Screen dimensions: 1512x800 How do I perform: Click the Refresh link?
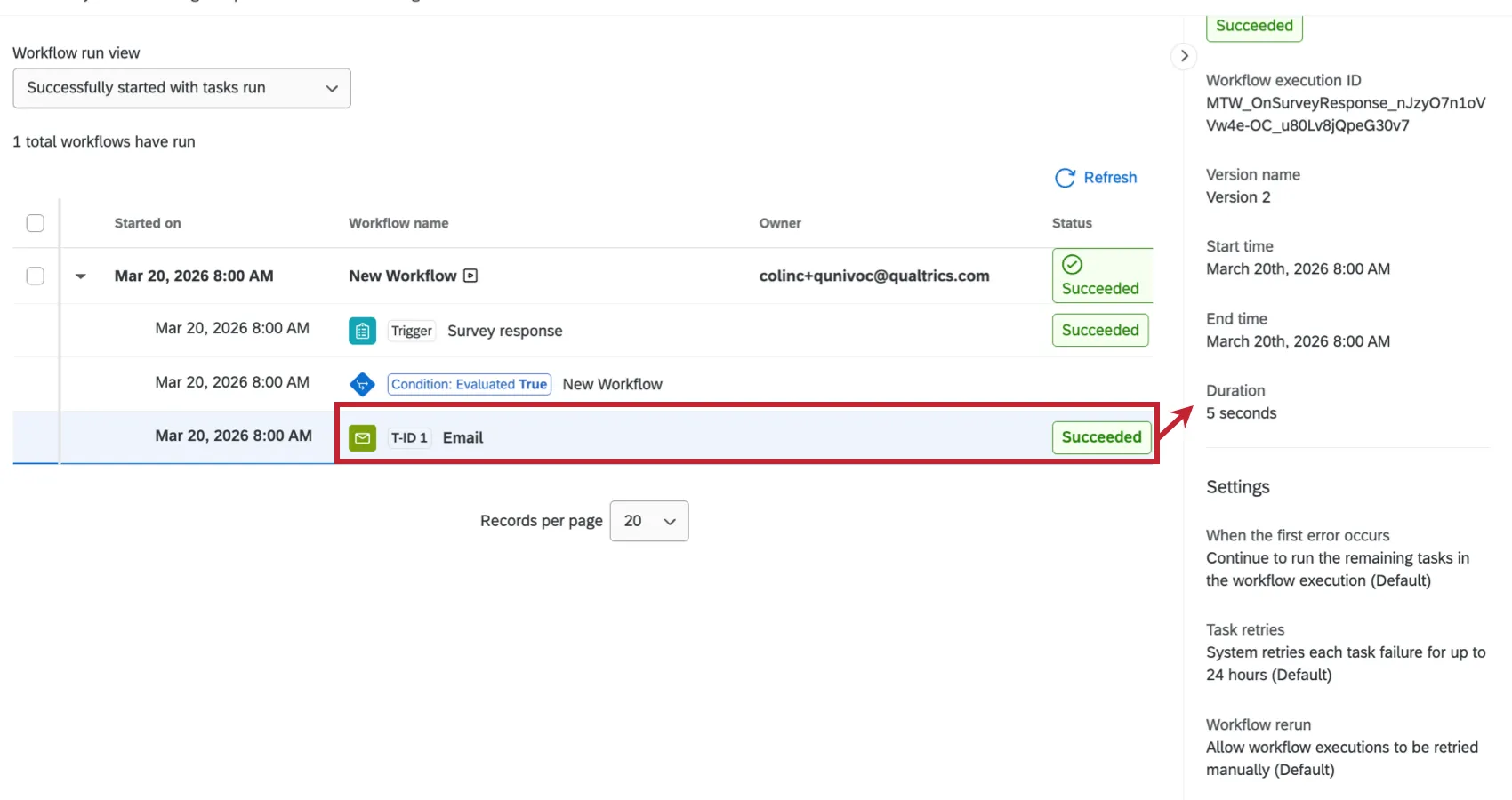1108,178
